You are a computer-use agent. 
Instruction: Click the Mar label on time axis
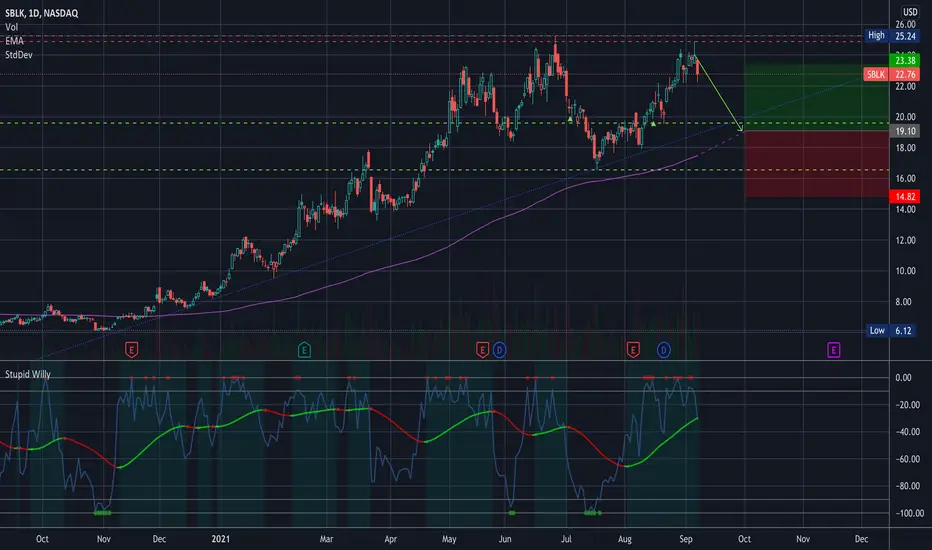326,539
